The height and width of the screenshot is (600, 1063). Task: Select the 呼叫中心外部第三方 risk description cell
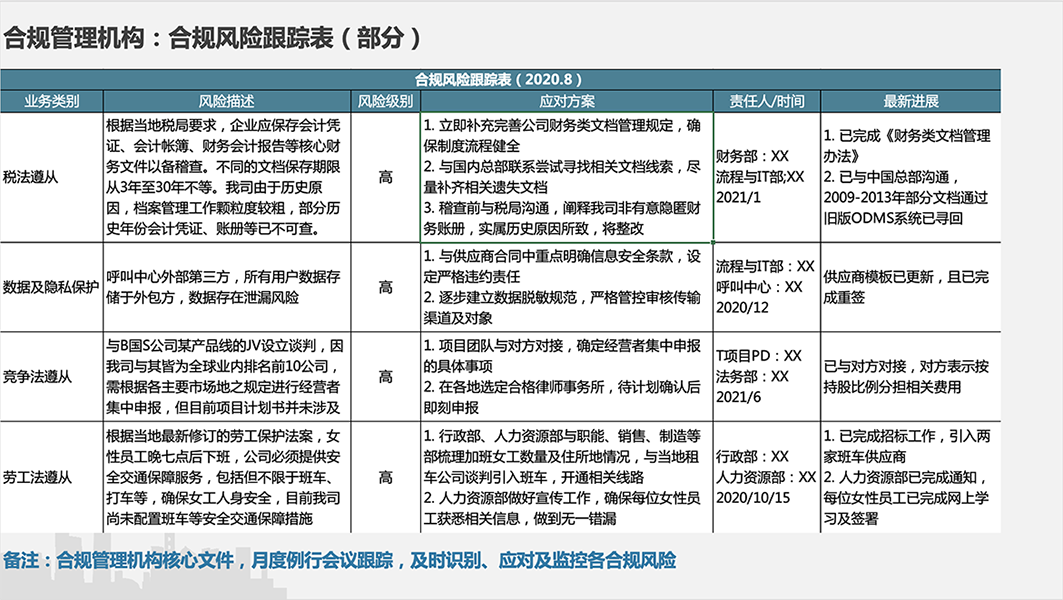226,287
